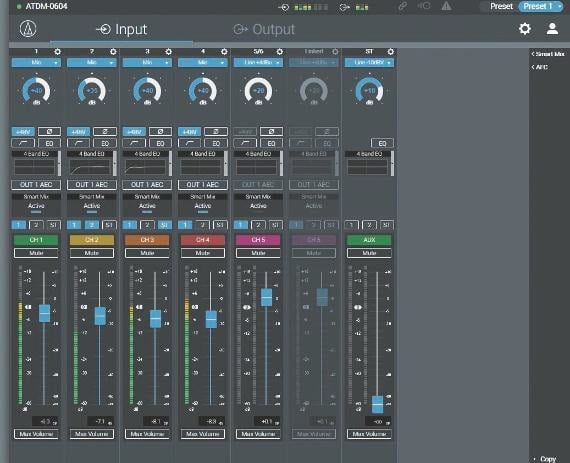Click the output level meter icon in top bar
Viewport: 570px width, 463px height.
pos(344,7)
